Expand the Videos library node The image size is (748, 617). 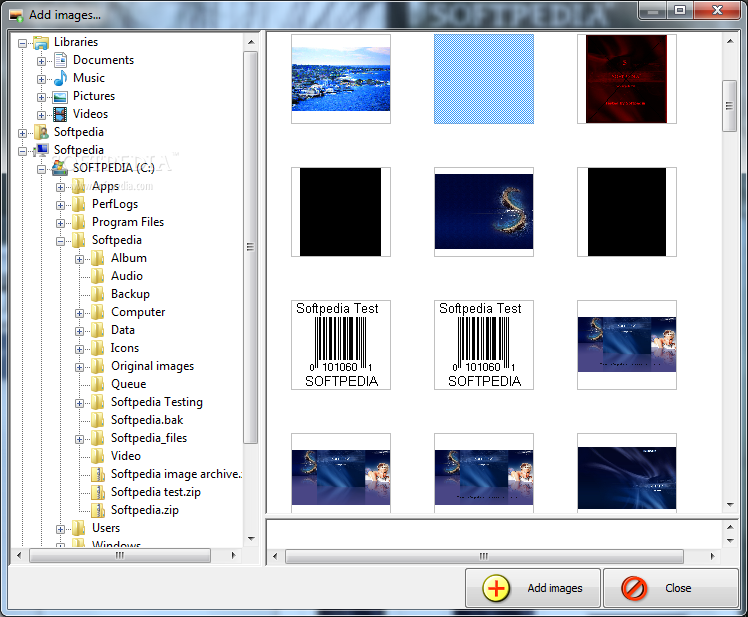(x=41, y=115)
